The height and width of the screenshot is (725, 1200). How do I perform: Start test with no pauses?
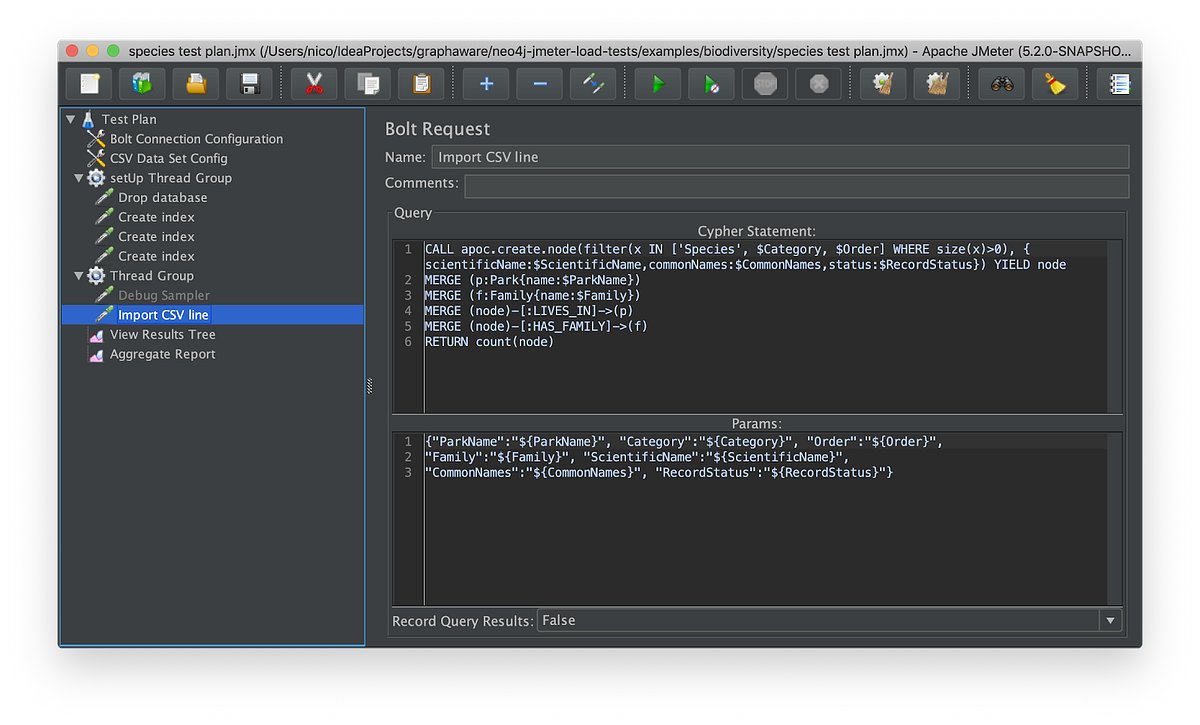point(711,84)
